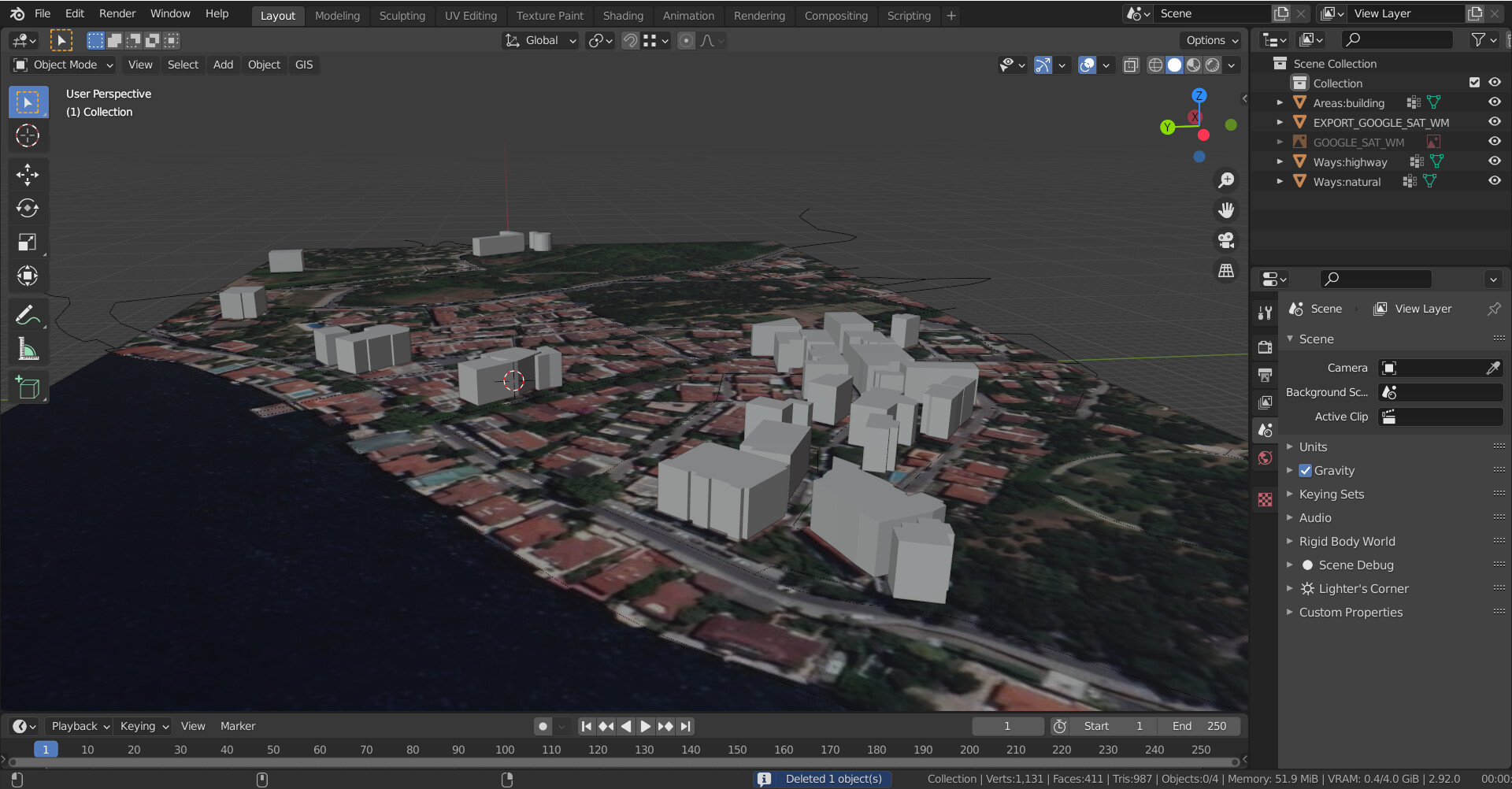Viewport: 1512px width, 789px height.
Task: Open the Object Mode dropdown
Action: [63, 65]
